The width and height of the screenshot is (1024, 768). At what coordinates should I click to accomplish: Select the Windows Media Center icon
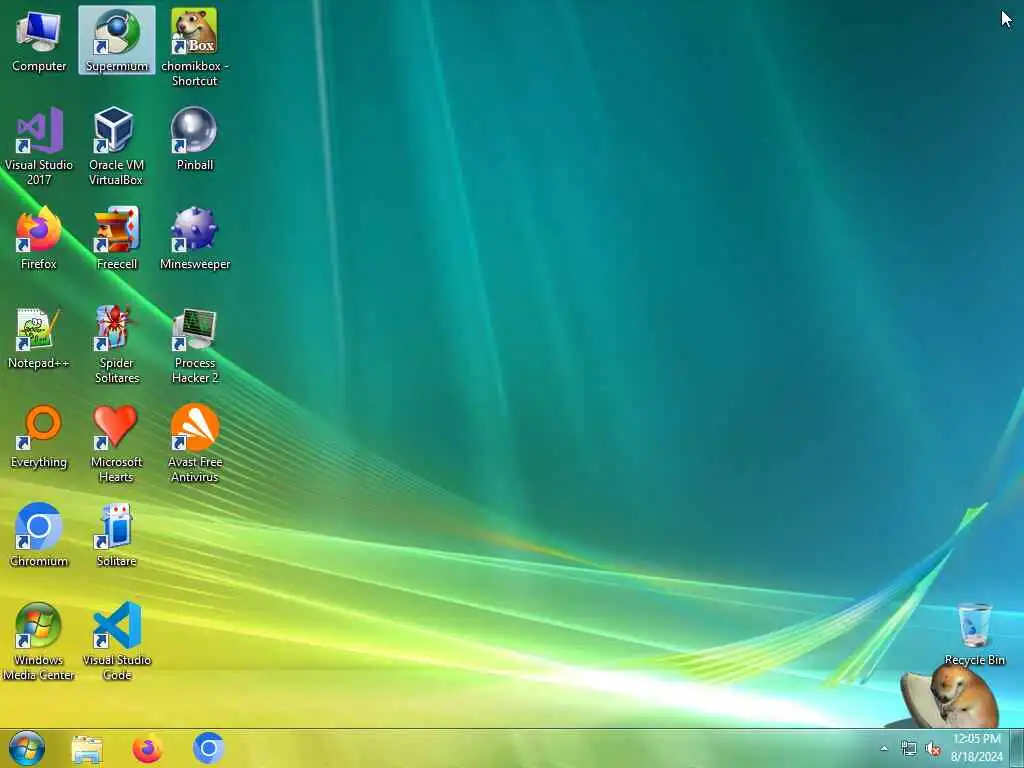(39, 642)
